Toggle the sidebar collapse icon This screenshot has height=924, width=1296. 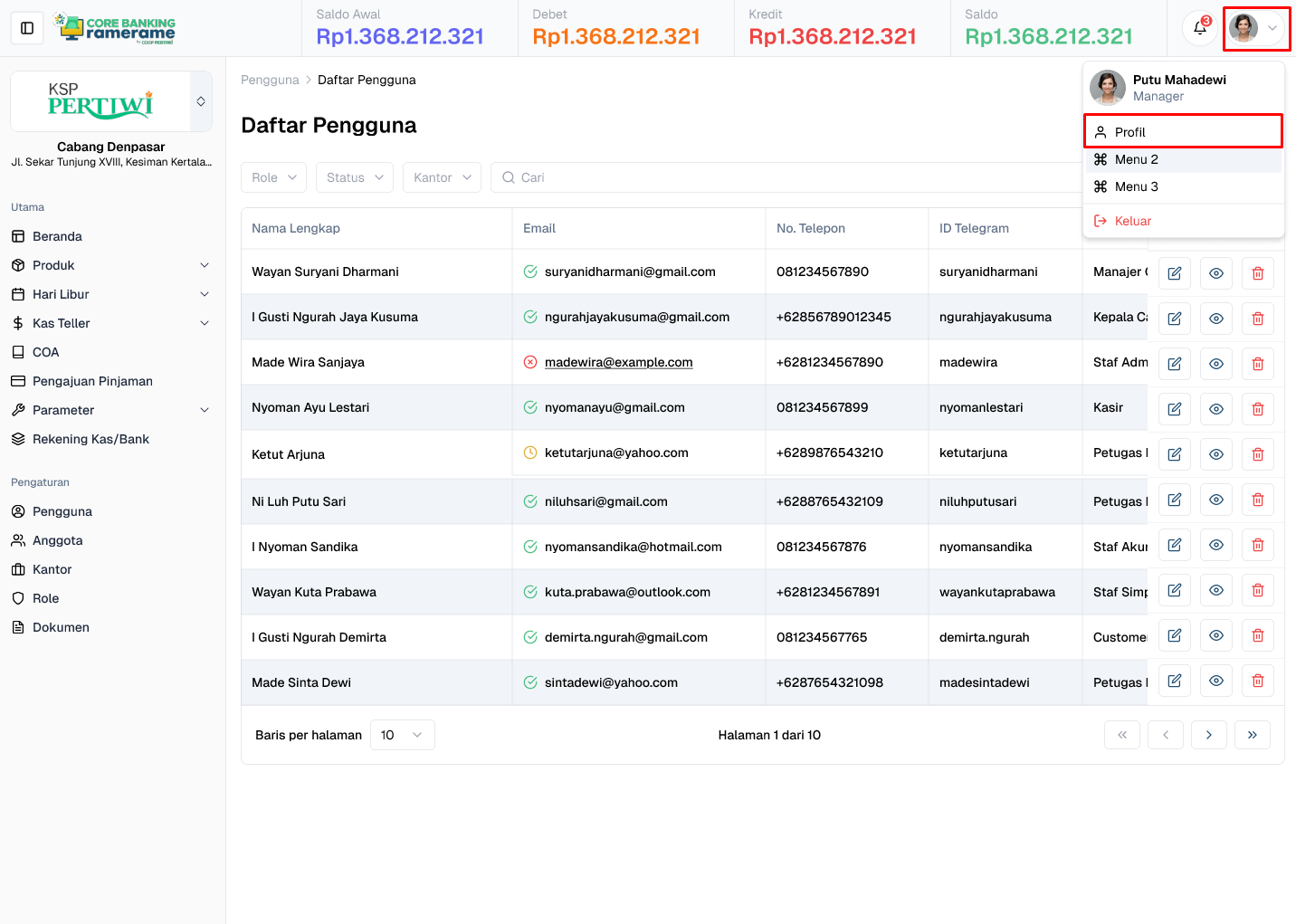(x=27, y=28)
